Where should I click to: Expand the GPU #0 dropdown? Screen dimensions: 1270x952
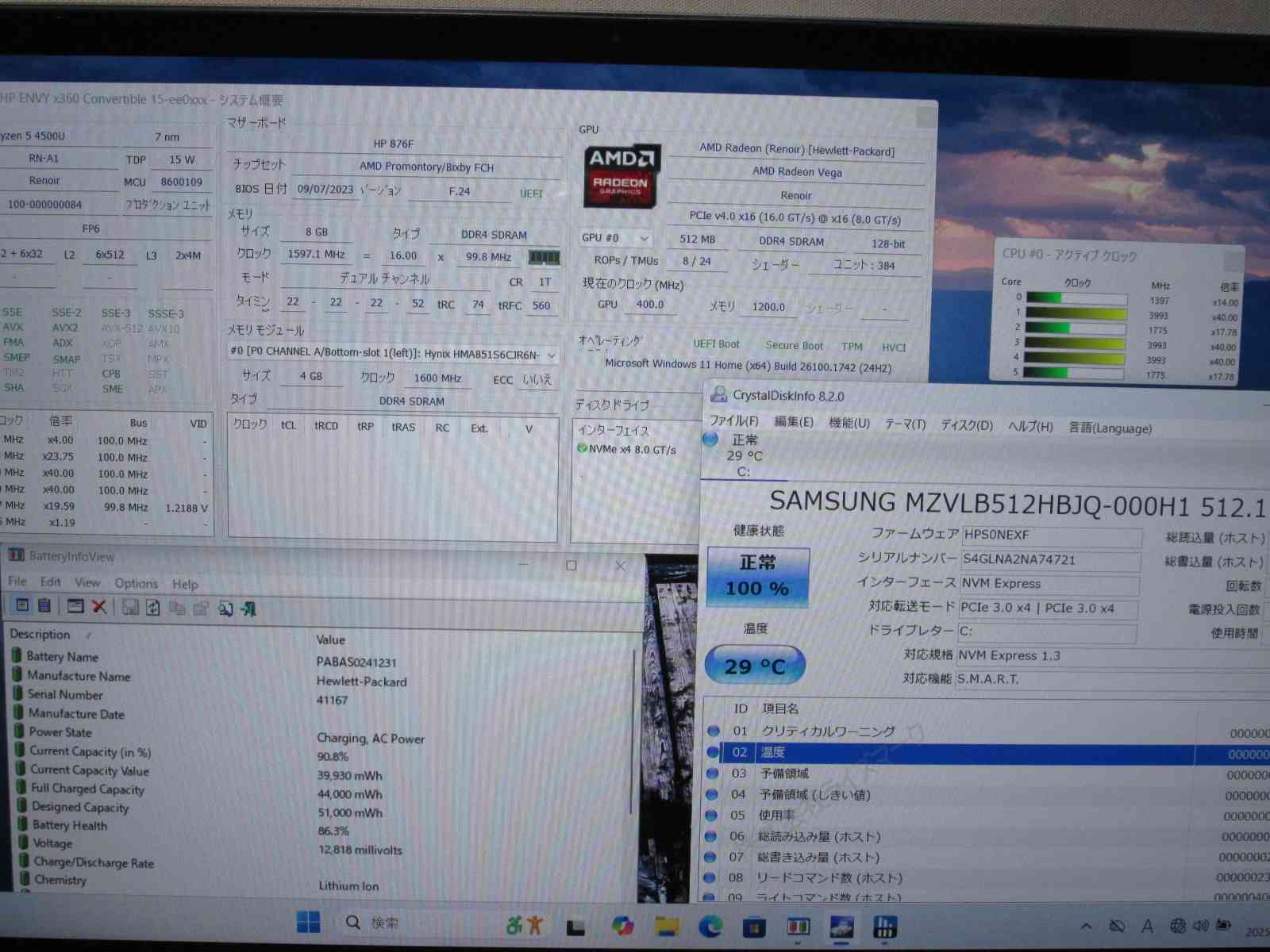point(644,238)
